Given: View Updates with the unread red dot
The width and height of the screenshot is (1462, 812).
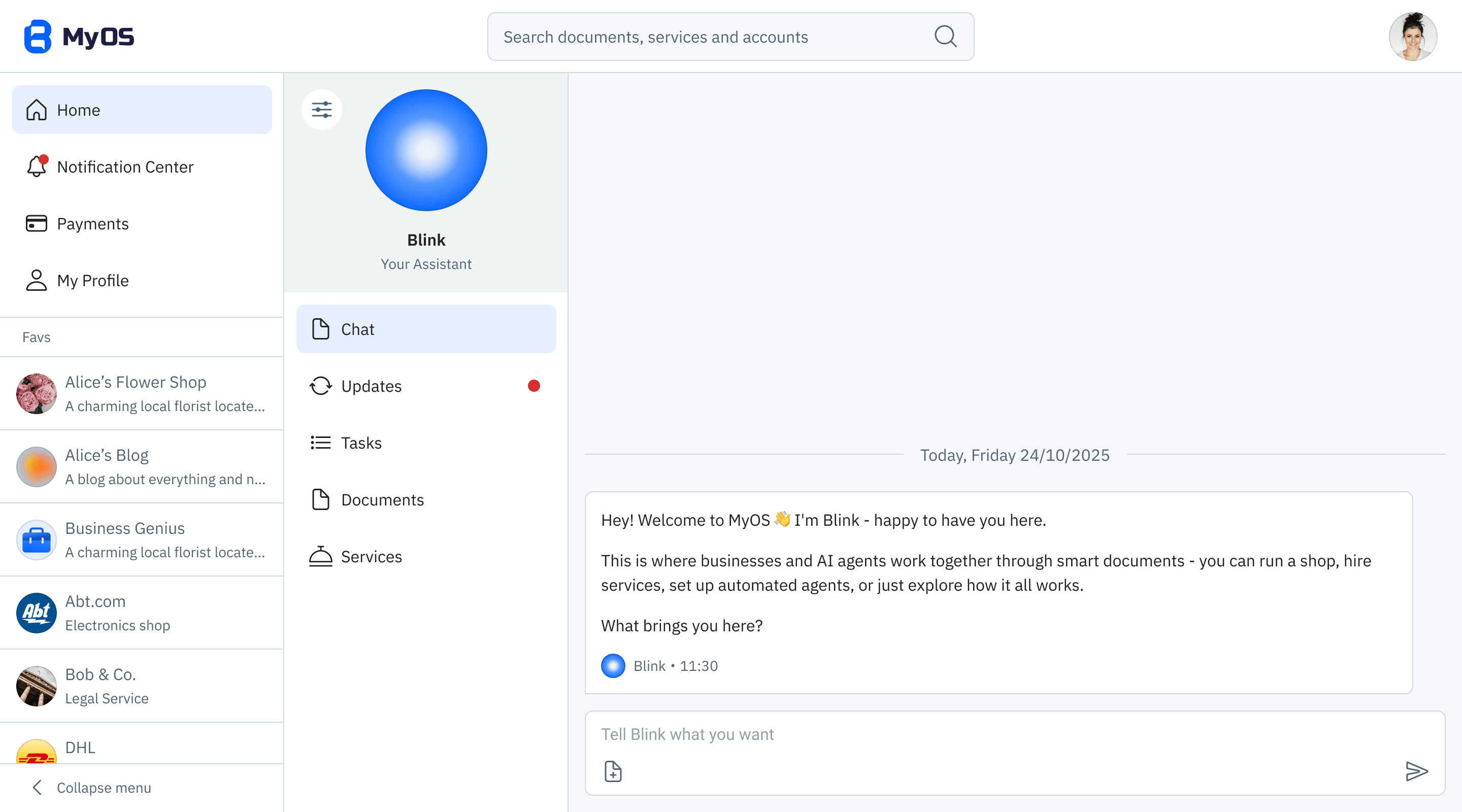Looking at the screenshot, I should coord(371,386).
